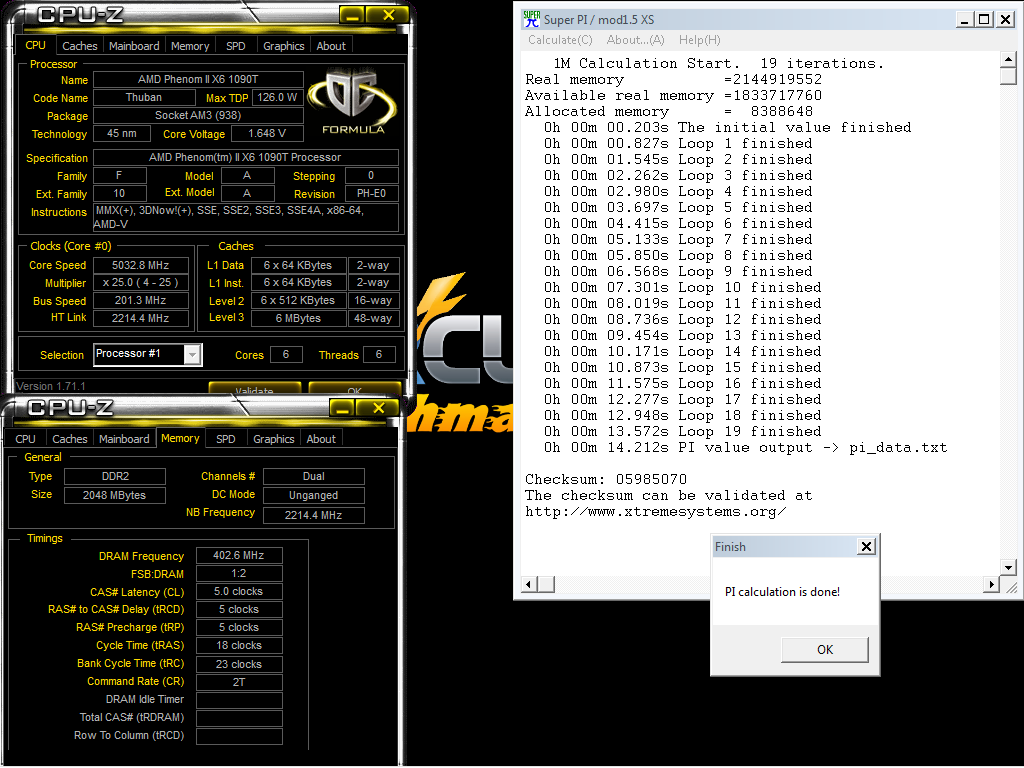
Task: Close the bottom CPU-Z memory window
Action: tap(378, 408)
